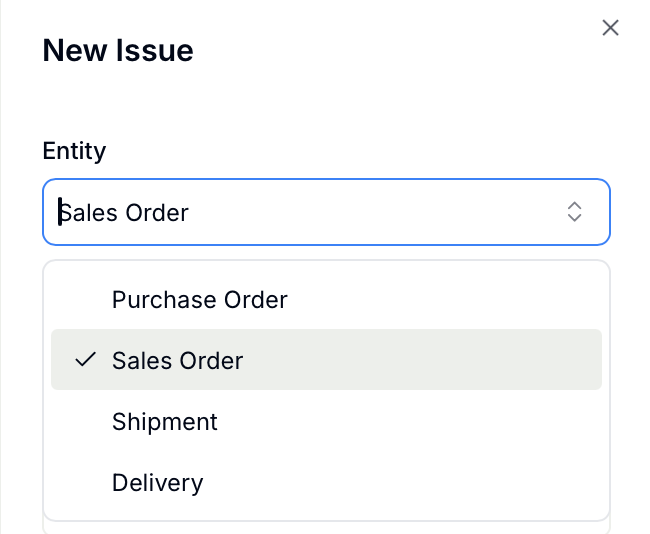Click the New Issue heading
The height and width of the screenshot is (534, 650).
118,50
